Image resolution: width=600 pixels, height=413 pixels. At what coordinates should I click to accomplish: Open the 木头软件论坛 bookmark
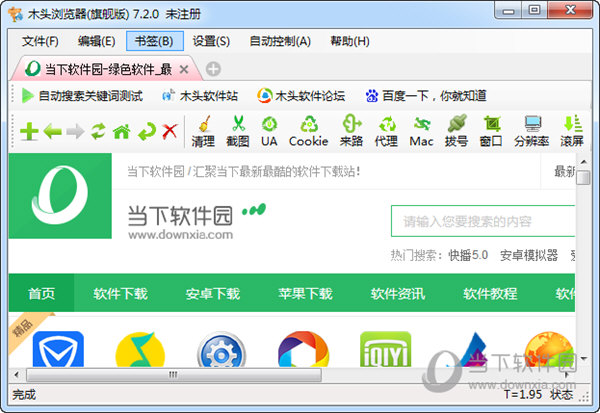301,96
